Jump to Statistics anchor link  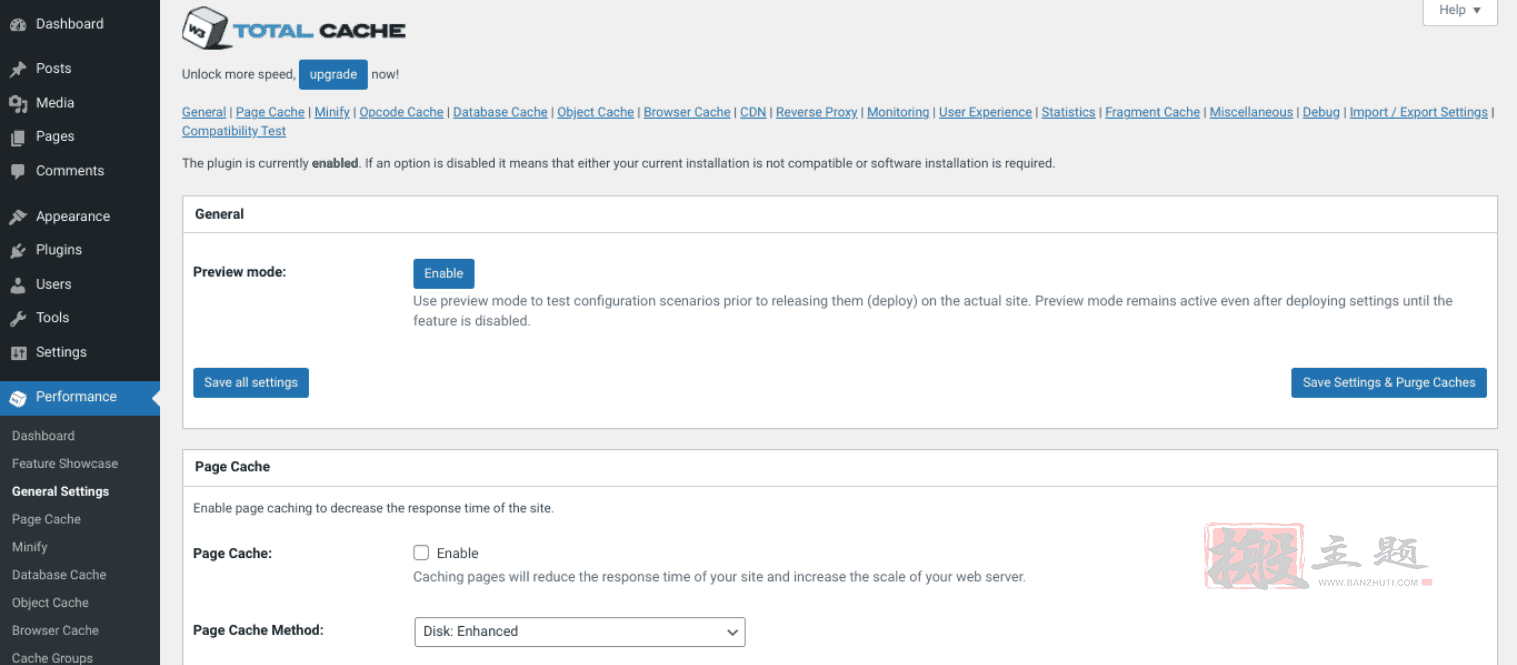(x=1068, y=113)
